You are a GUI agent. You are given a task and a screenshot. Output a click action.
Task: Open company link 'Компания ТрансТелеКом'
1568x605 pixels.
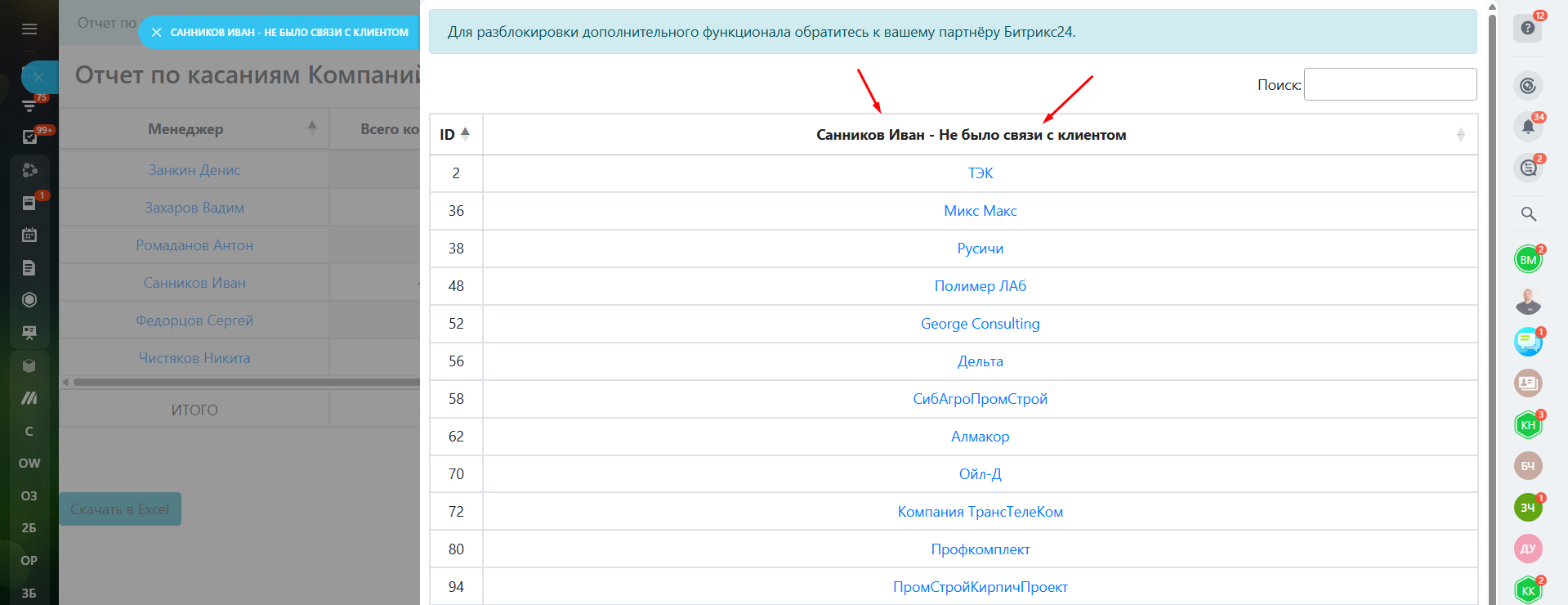tap(981, 512)
